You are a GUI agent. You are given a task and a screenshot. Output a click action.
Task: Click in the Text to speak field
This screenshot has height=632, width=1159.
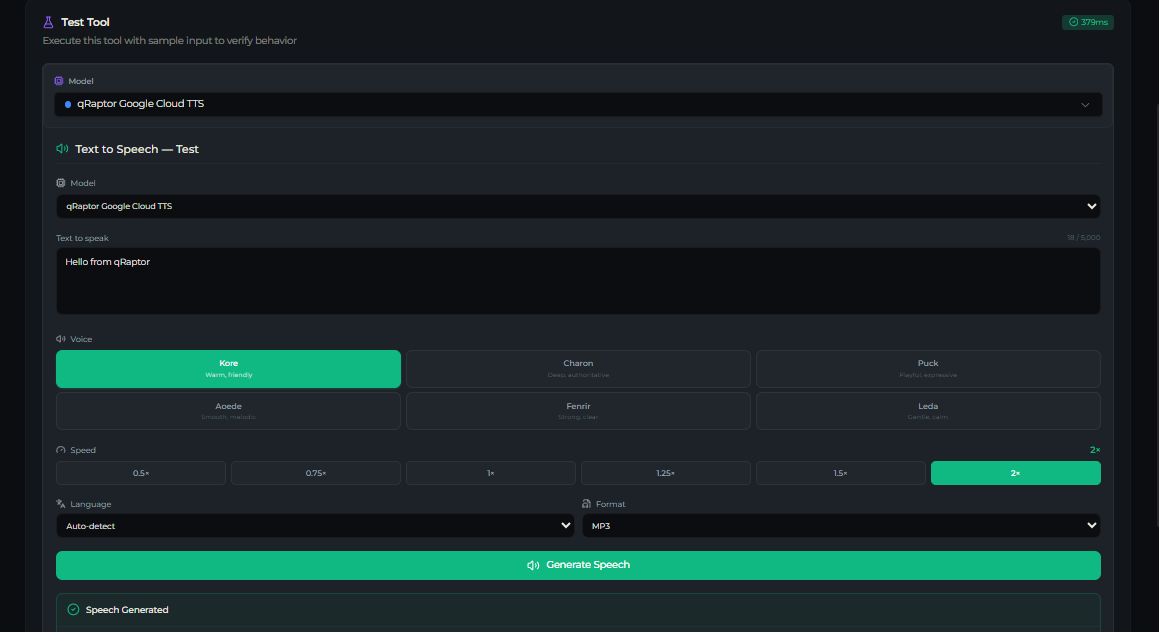(578, 281)
